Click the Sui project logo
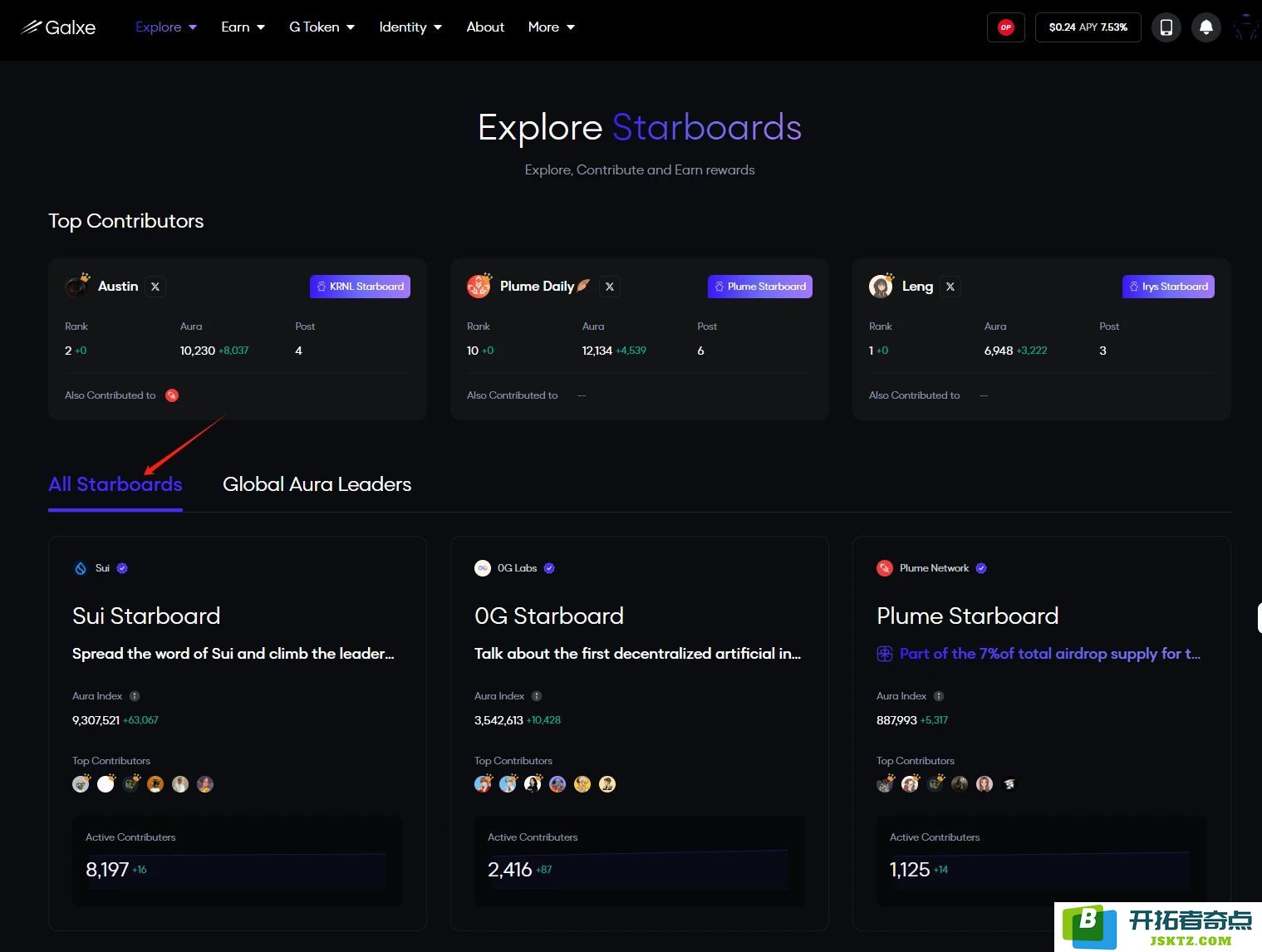Image resolution: width=1262 pixels, height=952 pixels. [x=81, y=568]
